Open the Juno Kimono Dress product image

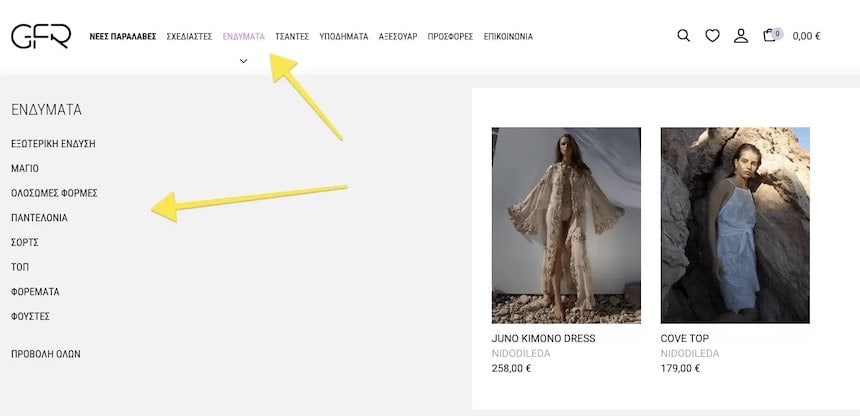pyautogui.click(x=566, y=225)
